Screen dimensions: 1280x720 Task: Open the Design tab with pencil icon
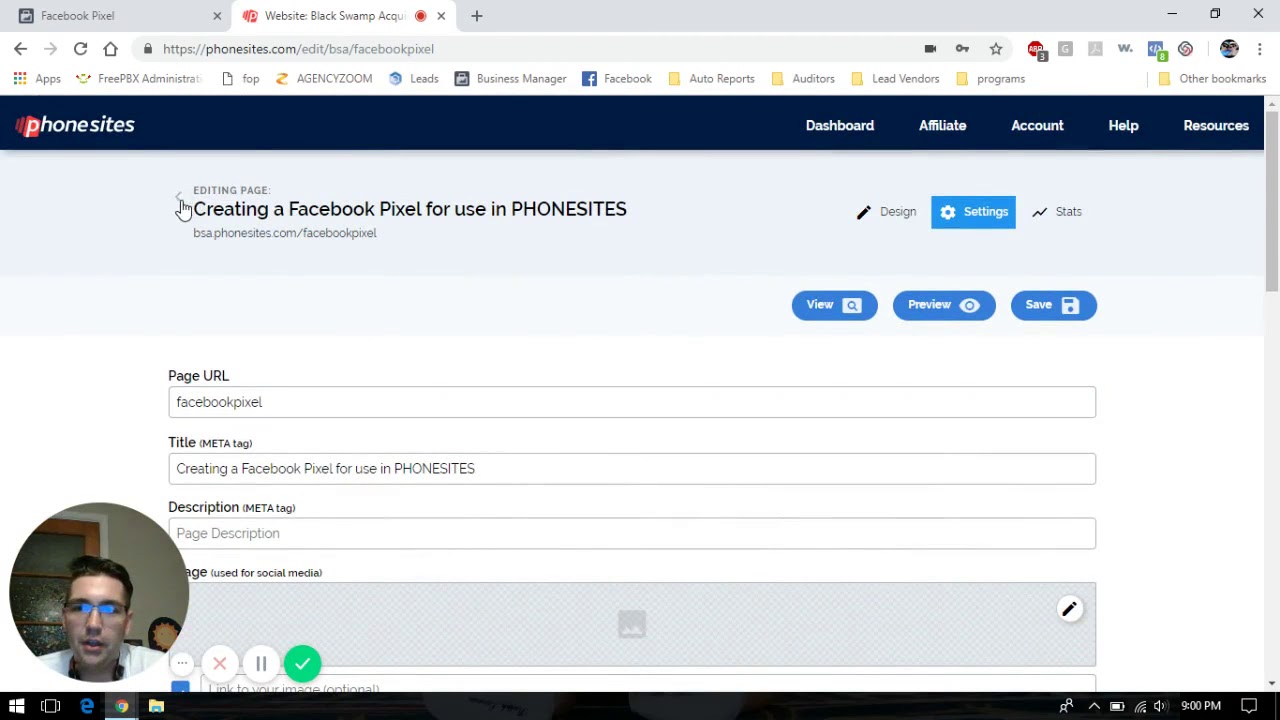tap(886, 212)
